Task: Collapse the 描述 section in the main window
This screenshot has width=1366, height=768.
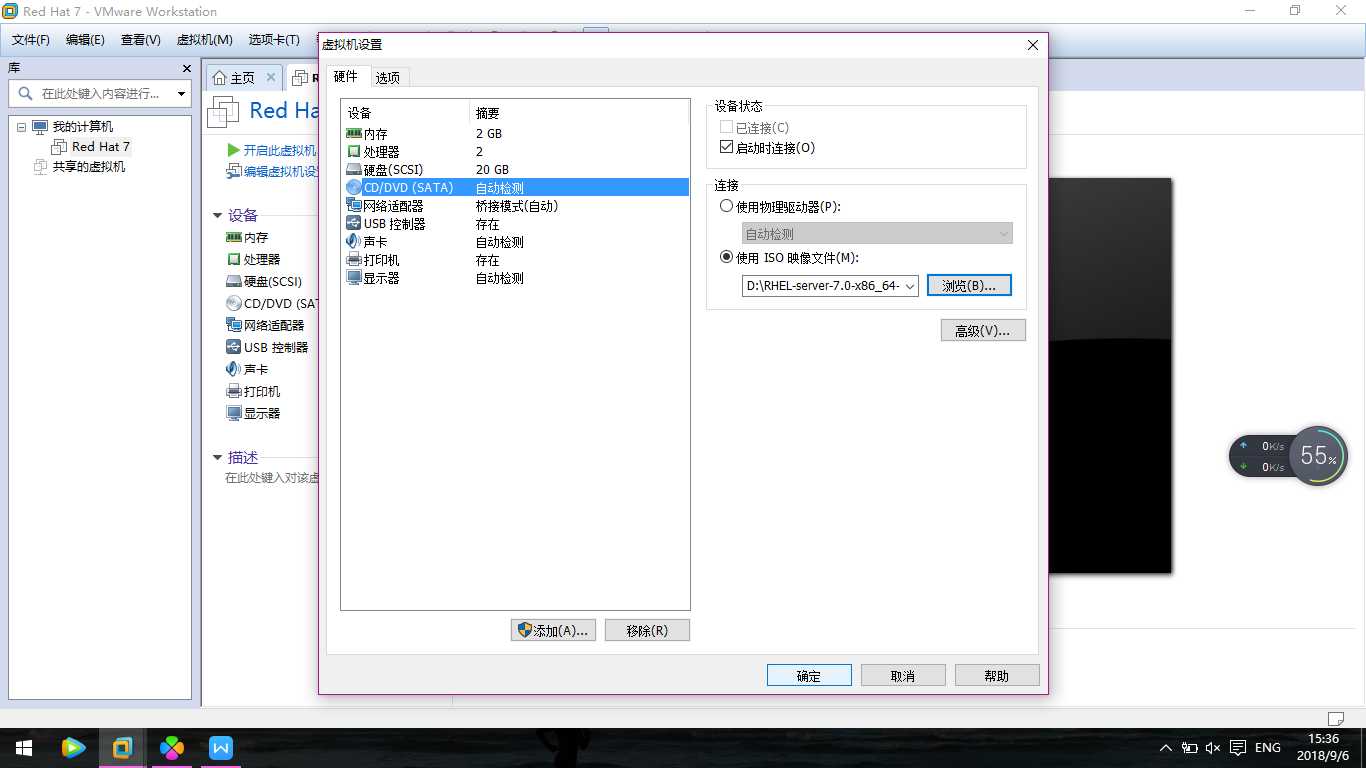Action: pyautogui.click(x=217, y=457)
